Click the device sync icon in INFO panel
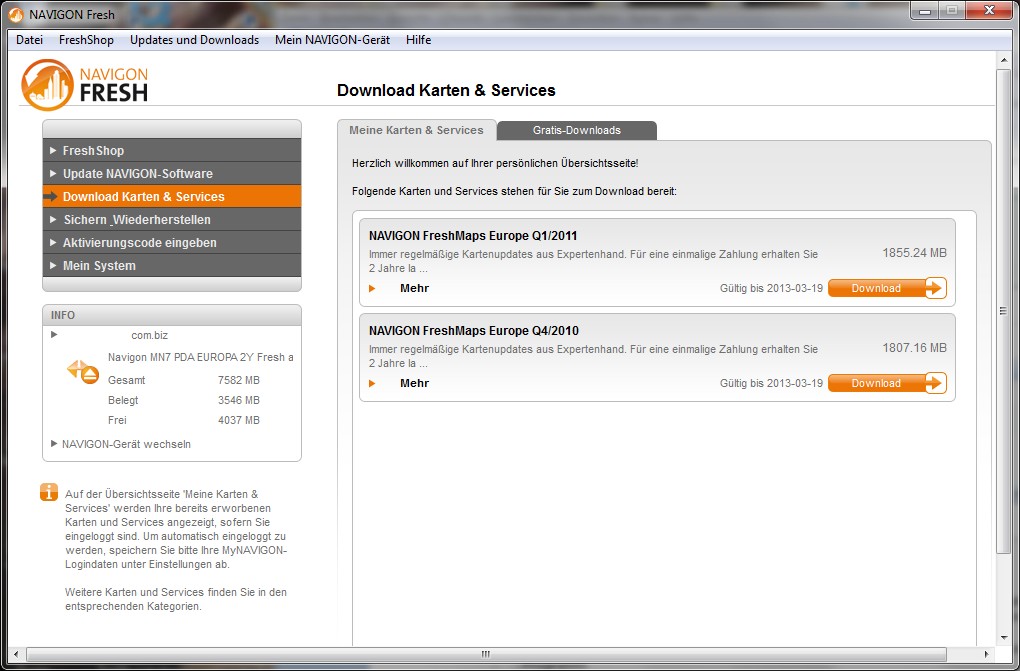 point(83,372)
